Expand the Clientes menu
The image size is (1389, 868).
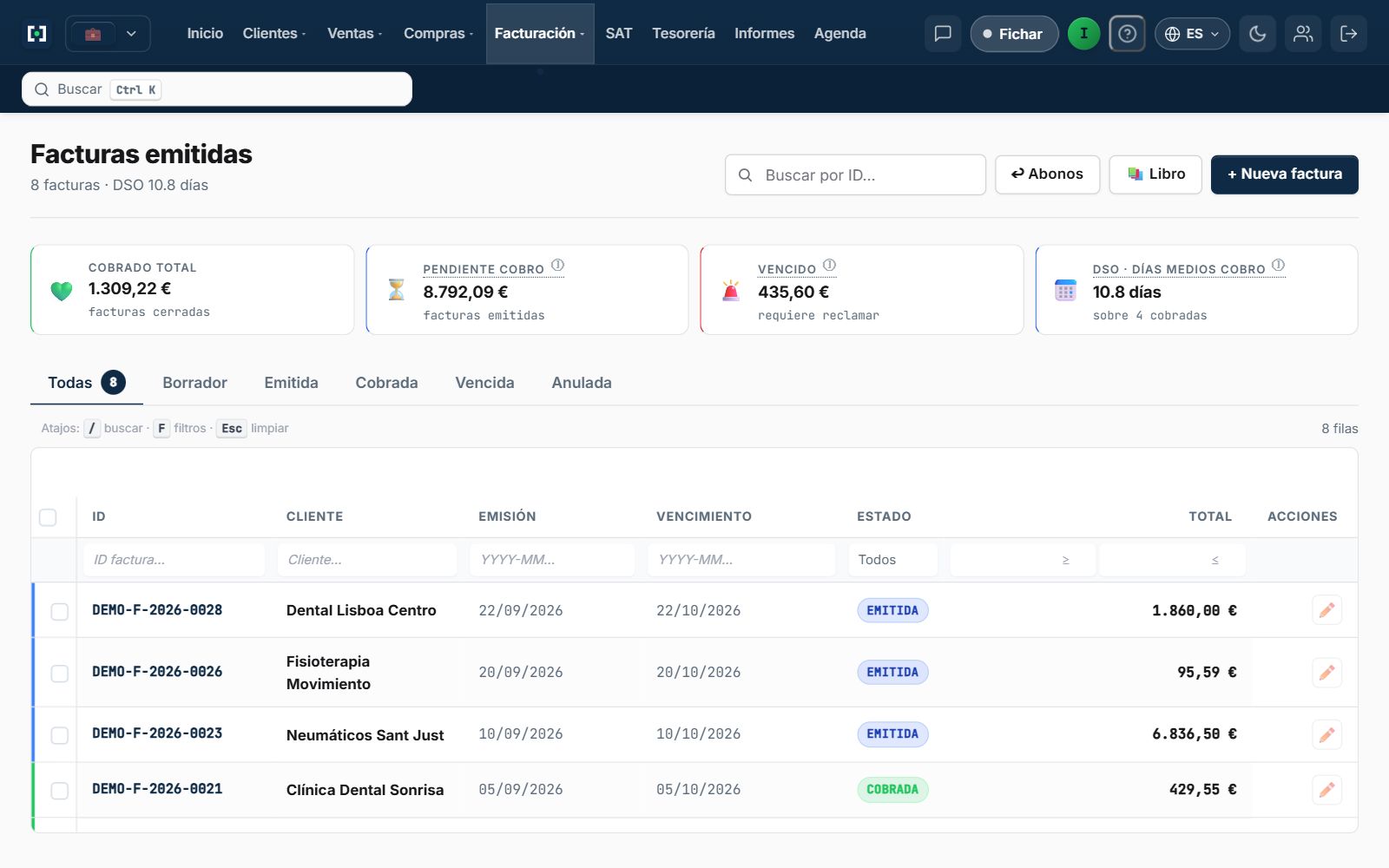[274, 34]
